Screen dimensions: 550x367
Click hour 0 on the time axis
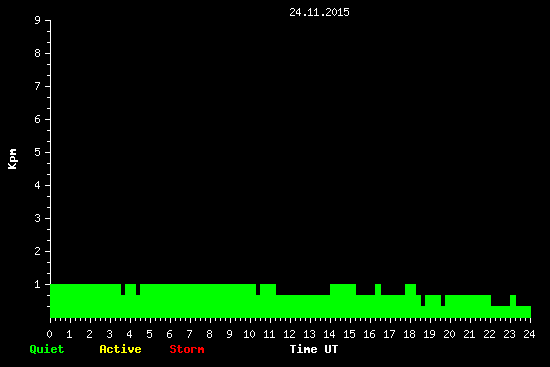49,334
